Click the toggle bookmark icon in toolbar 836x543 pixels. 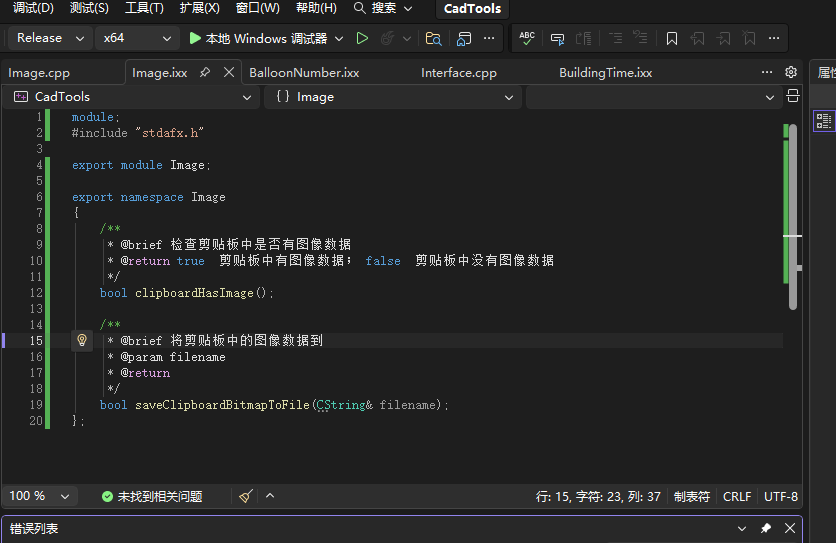click(x=672, y=38)
